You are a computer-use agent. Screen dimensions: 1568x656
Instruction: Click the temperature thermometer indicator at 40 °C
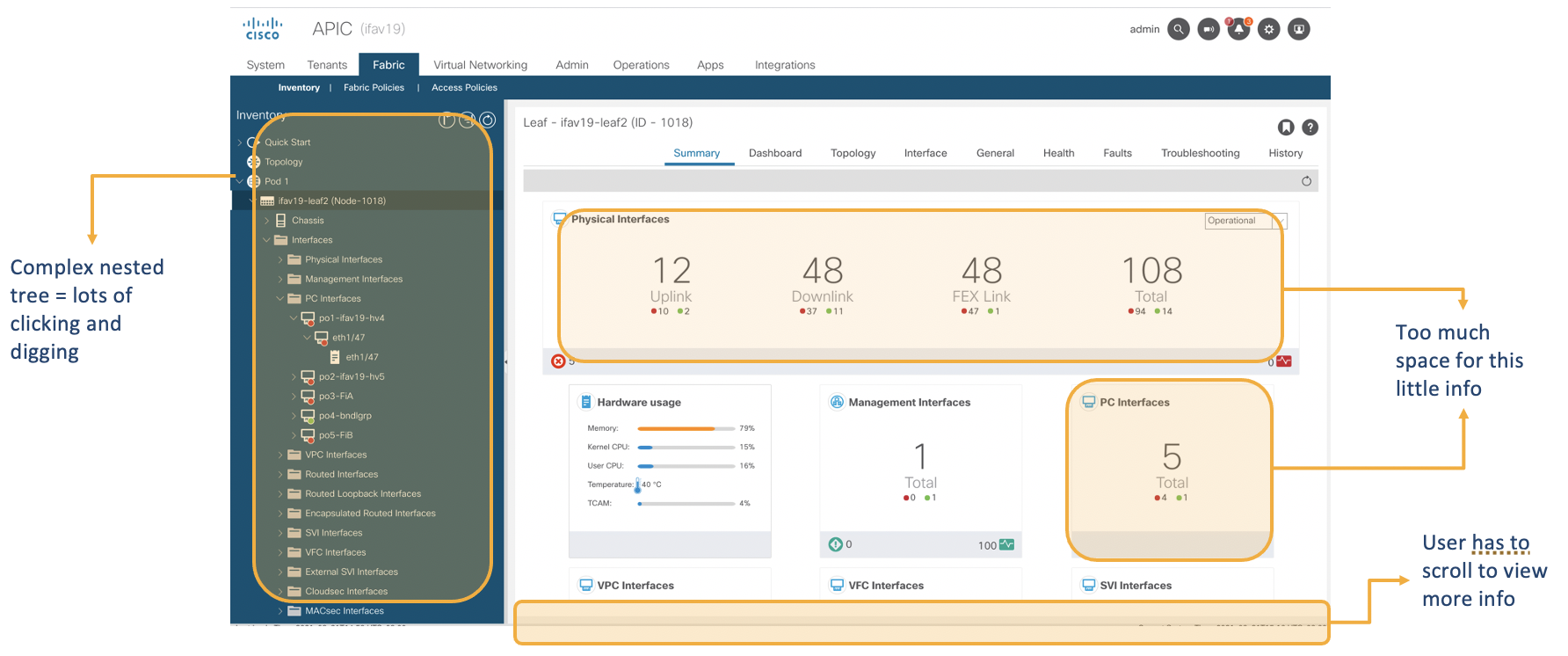pyautogui.click(x=638, y=485)
